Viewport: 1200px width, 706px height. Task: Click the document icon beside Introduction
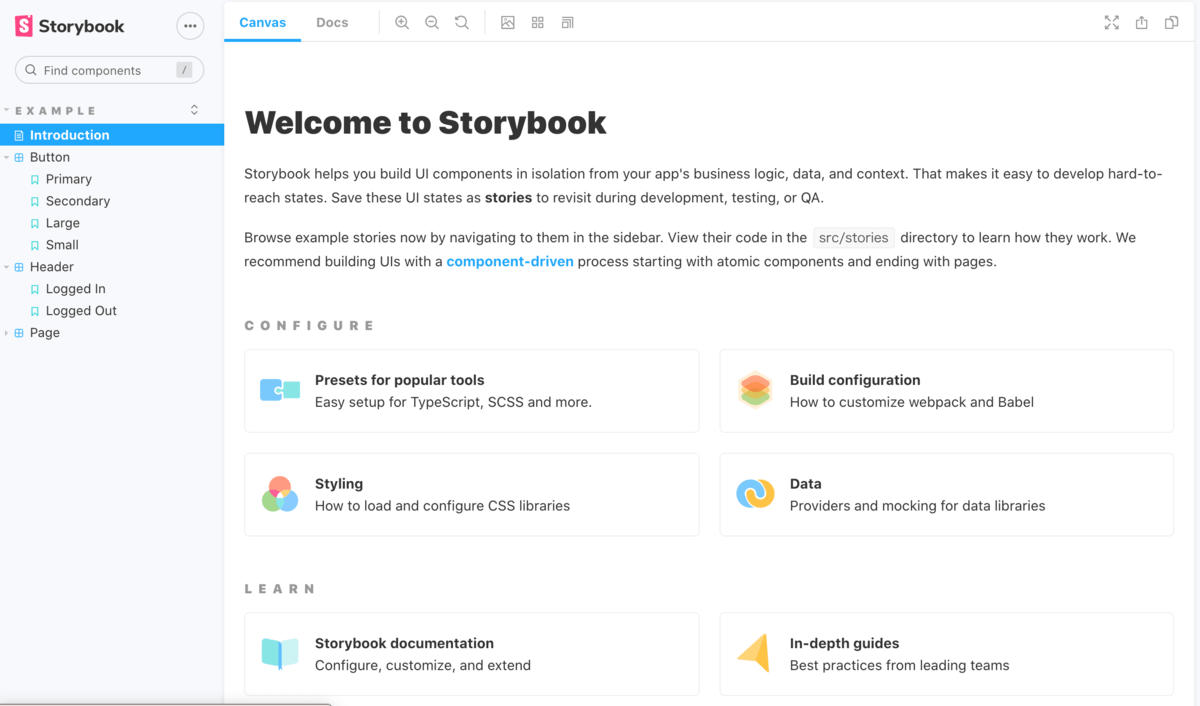pyautogui.click(x=19, y=135)
